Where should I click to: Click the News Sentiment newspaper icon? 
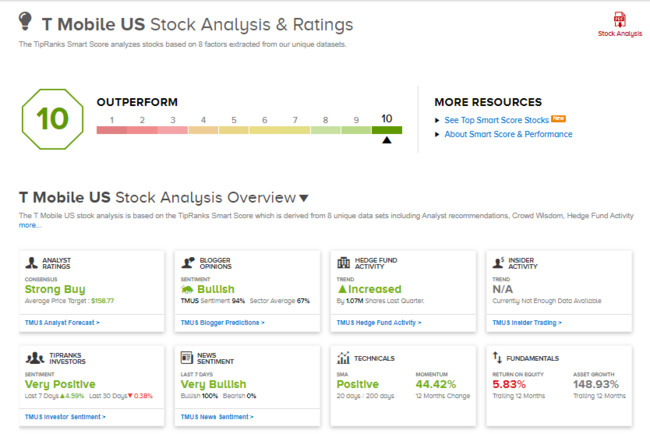187,357
